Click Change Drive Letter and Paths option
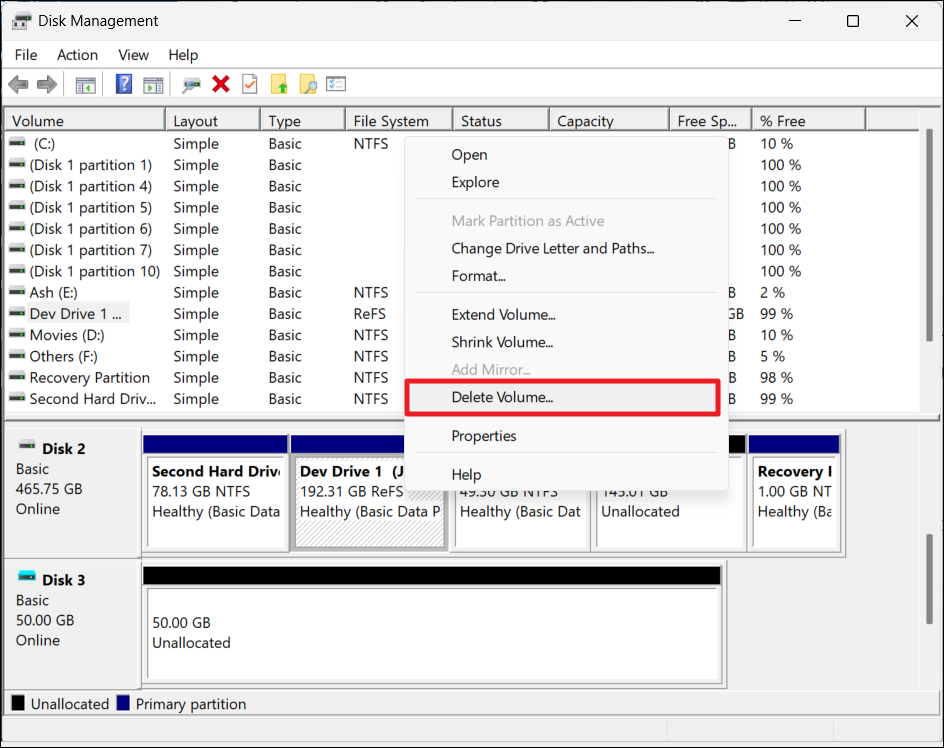The image size is (944, 748). click(552, 248)
